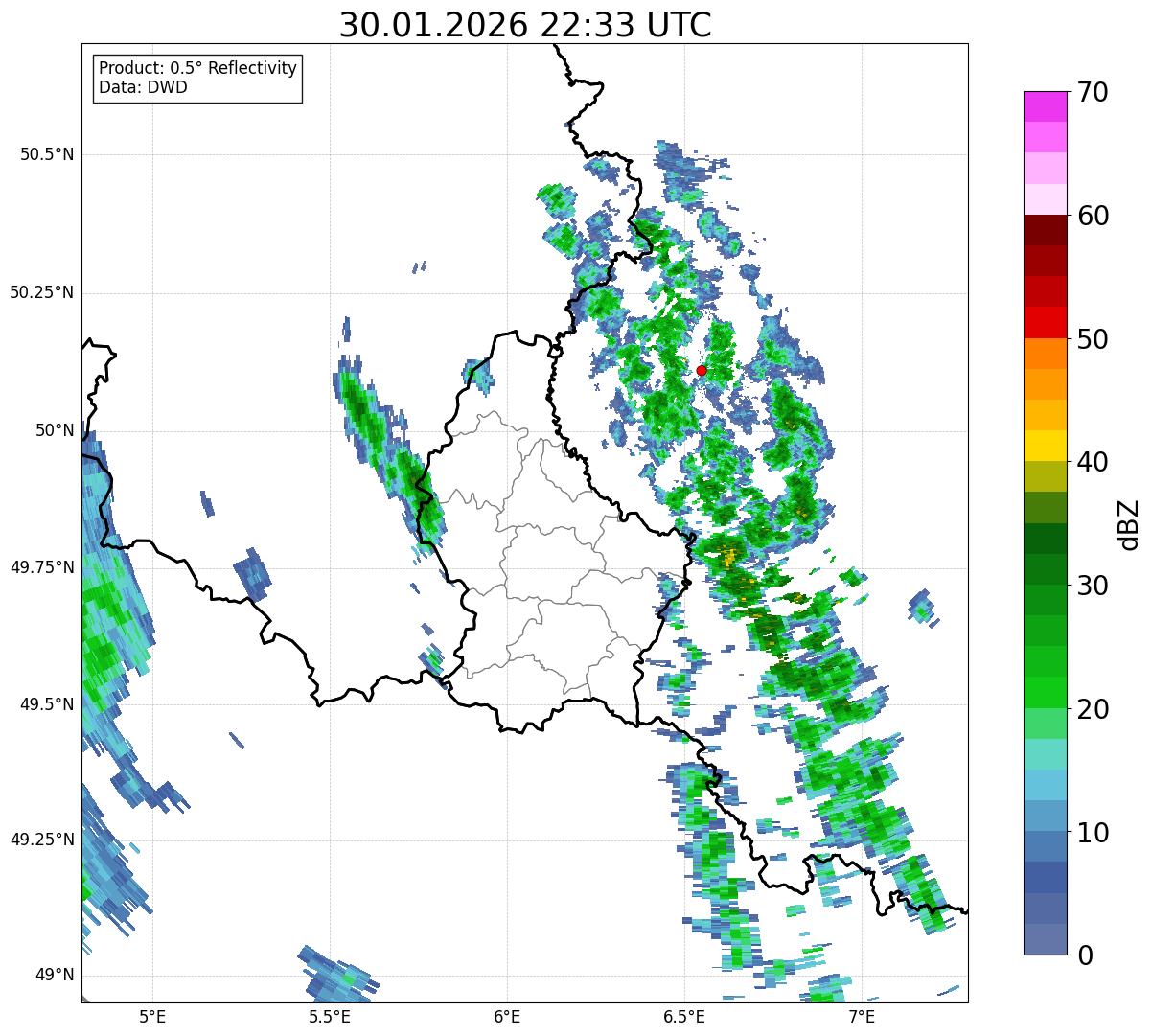
Task: Click the "Data: DWD" text
Action: point(143,87)
